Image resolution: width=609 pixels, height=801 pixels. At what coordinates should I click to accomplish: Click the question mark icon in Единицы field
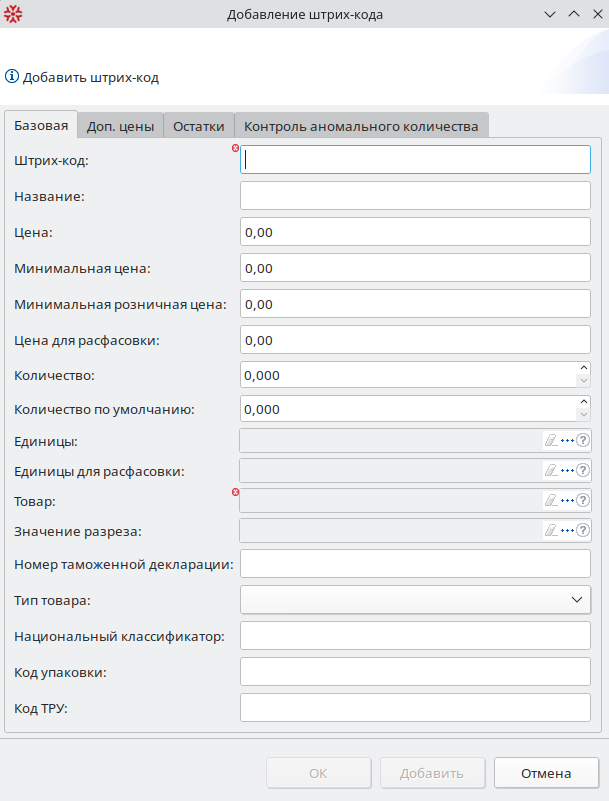click(584, 440)
